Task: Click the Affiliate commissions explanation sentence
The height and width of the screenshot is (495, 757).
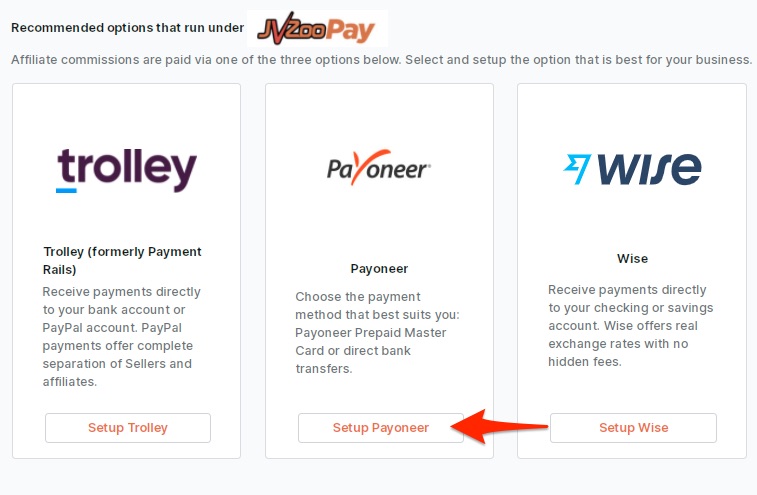Action: point(381,60)
